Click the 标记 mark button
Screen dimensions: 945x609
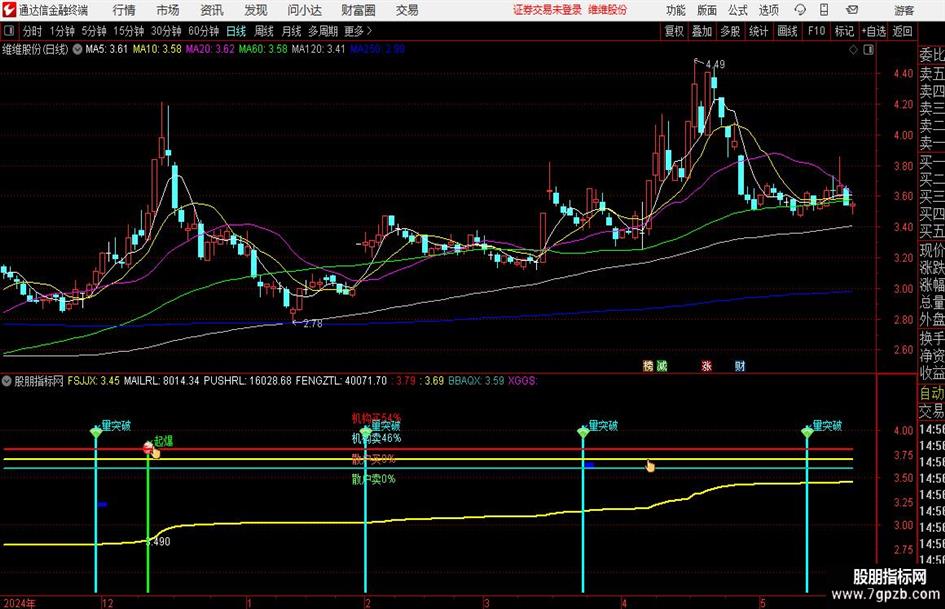pyautogui.click(x=844, y=31)
